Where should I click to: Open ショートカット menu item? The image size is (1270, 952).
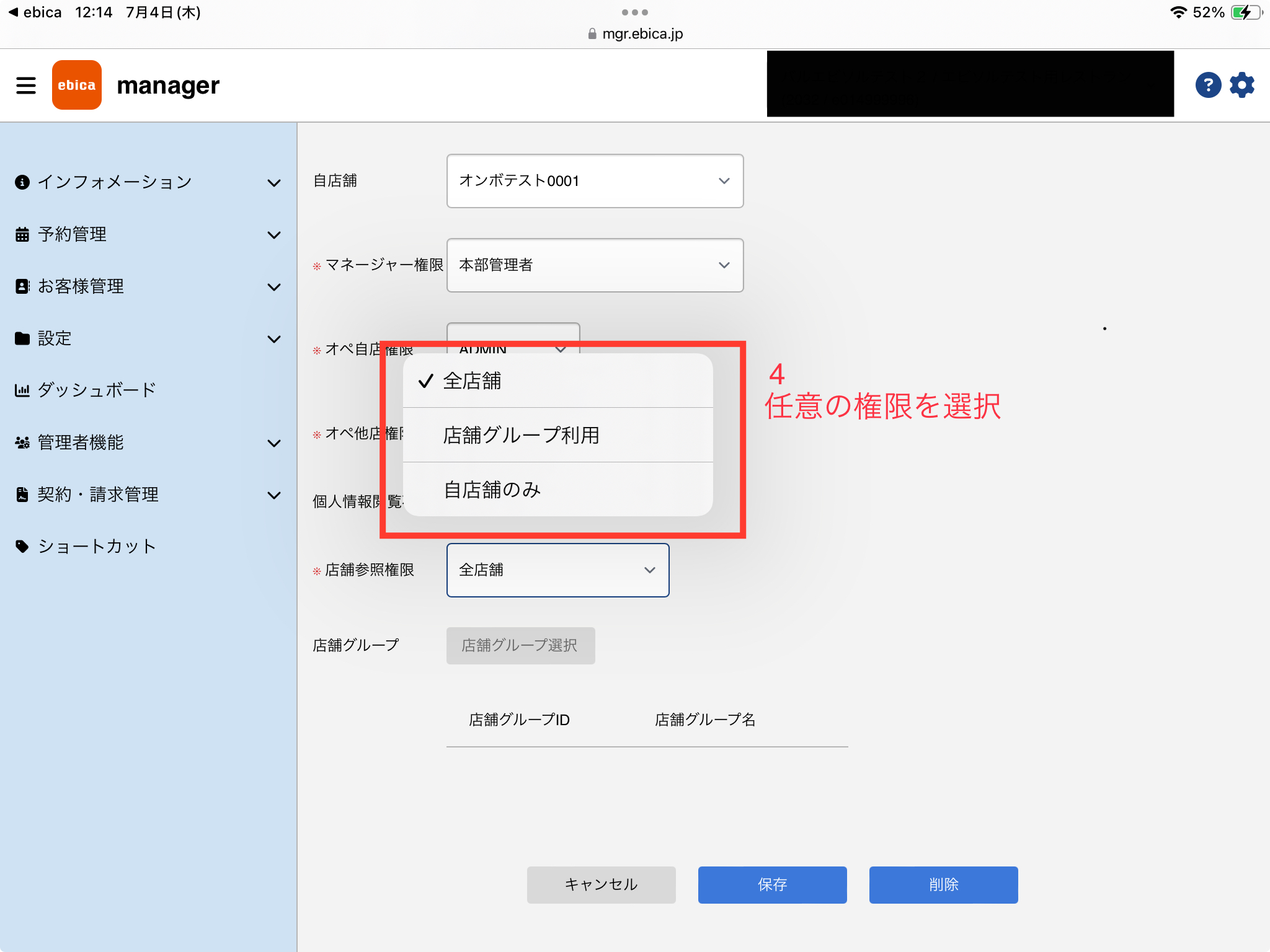[148, 547]
